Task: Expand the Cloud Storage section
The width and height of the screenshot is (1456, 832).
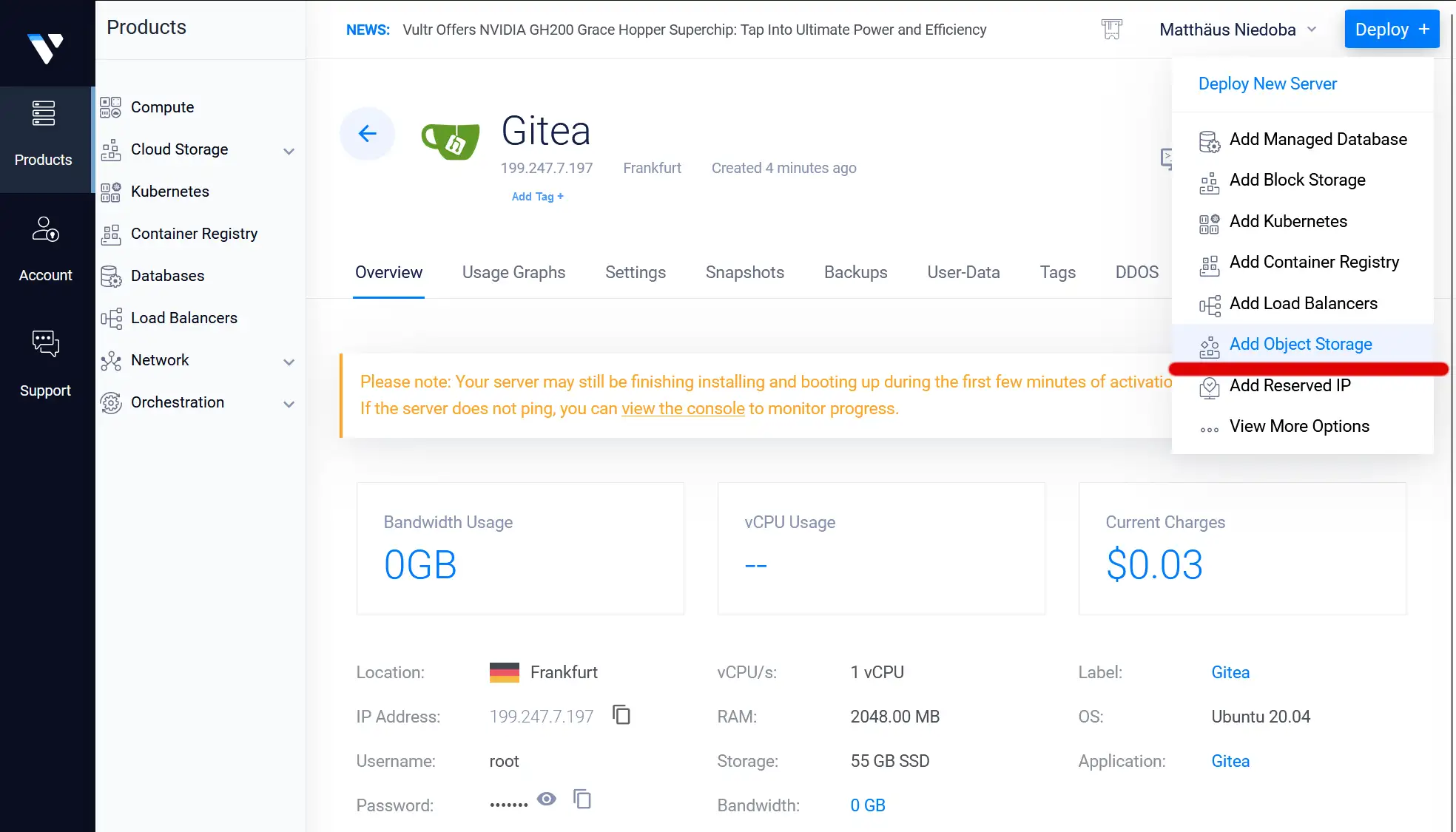Action: coord(289,151)
